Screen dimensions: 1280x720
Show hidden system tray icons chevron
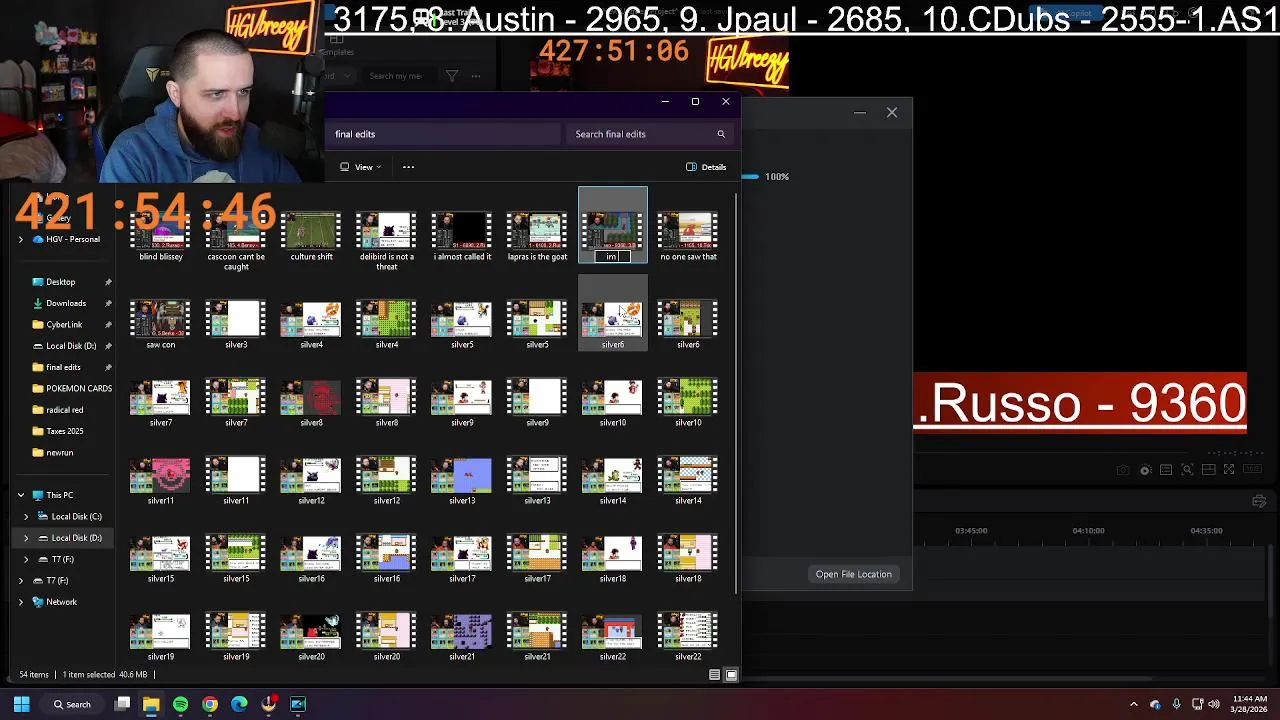(1133, 704)
